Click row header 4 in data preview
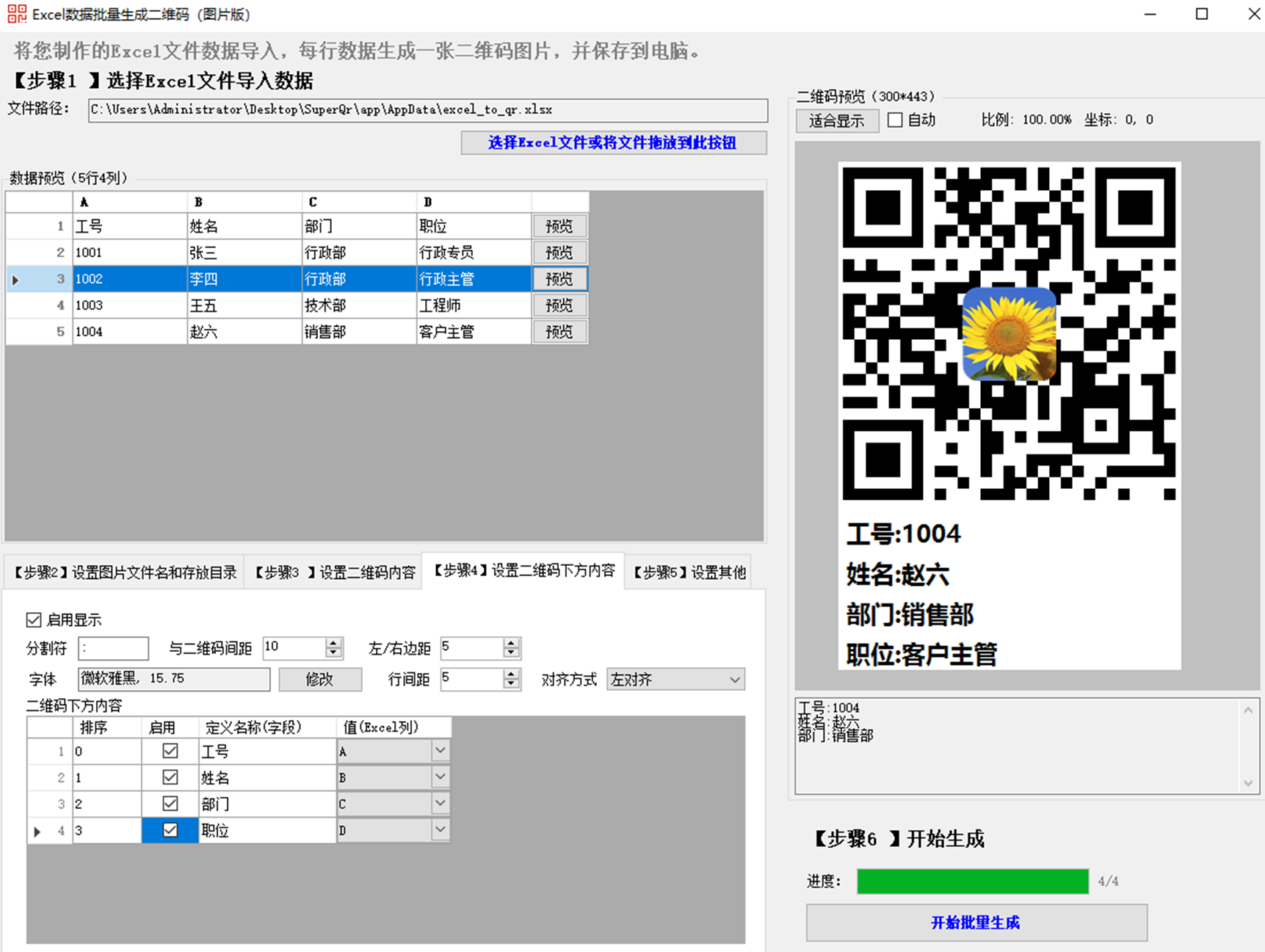Viewport: 1265px width, 952px height. [39, 305]
